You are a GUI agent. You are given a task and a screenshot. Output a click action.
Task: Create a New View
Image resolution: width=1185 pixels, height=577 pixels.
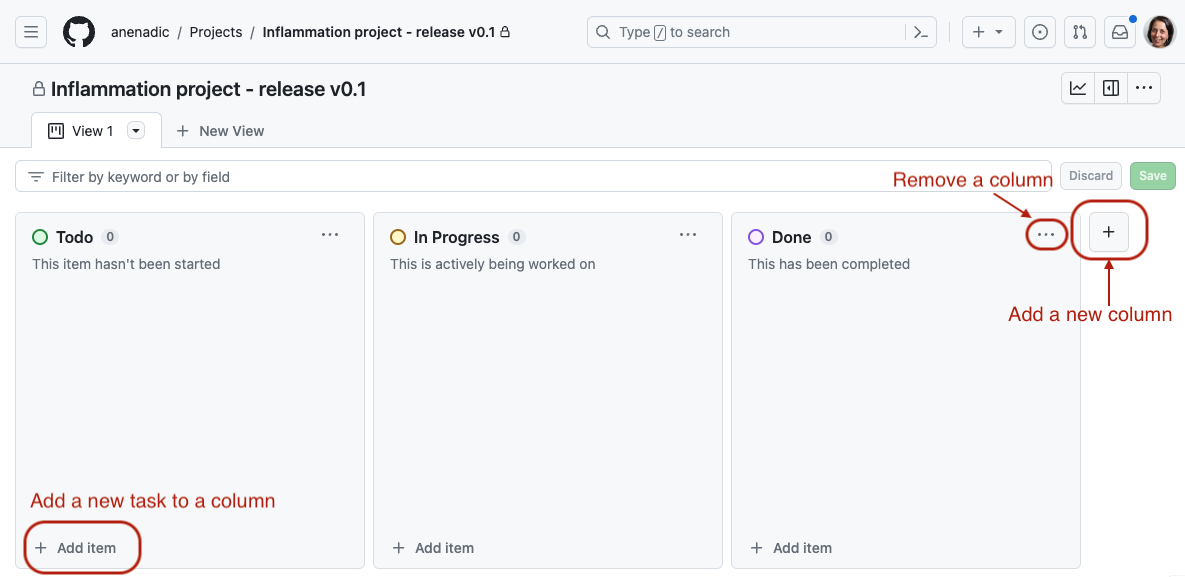[220, 130]
